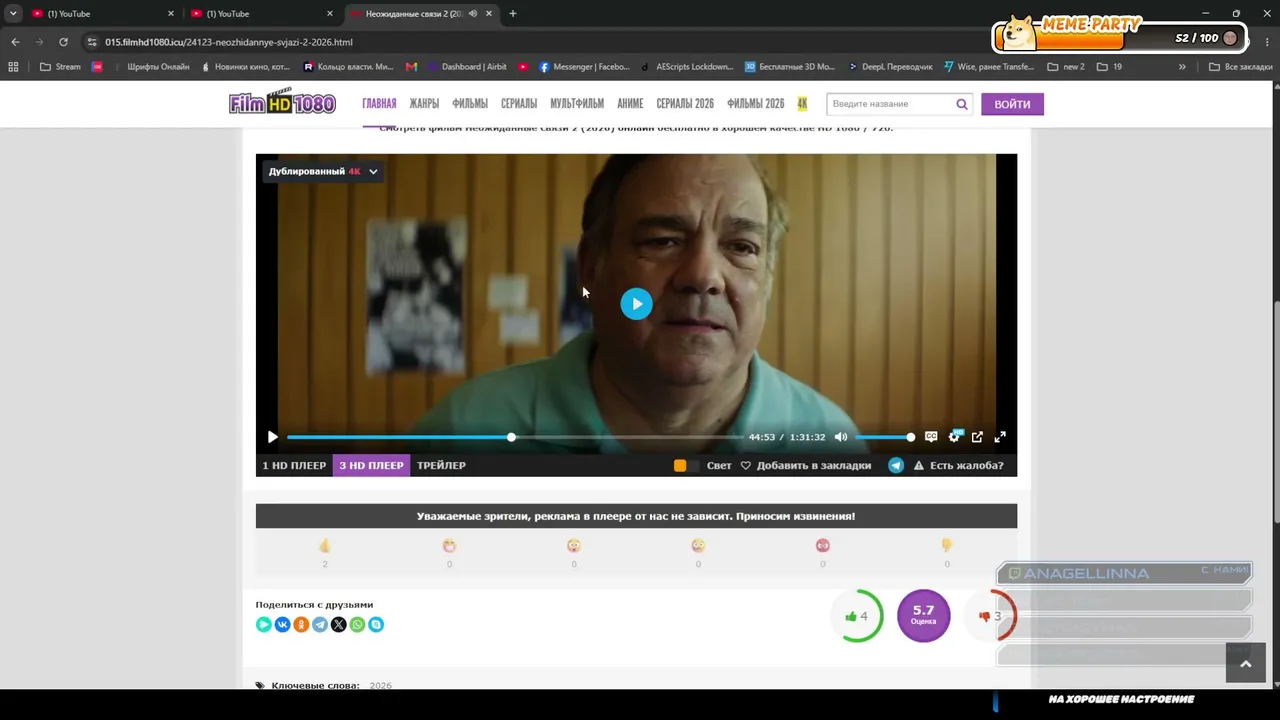Share via the Telegram share icon

tap(320, 624)
